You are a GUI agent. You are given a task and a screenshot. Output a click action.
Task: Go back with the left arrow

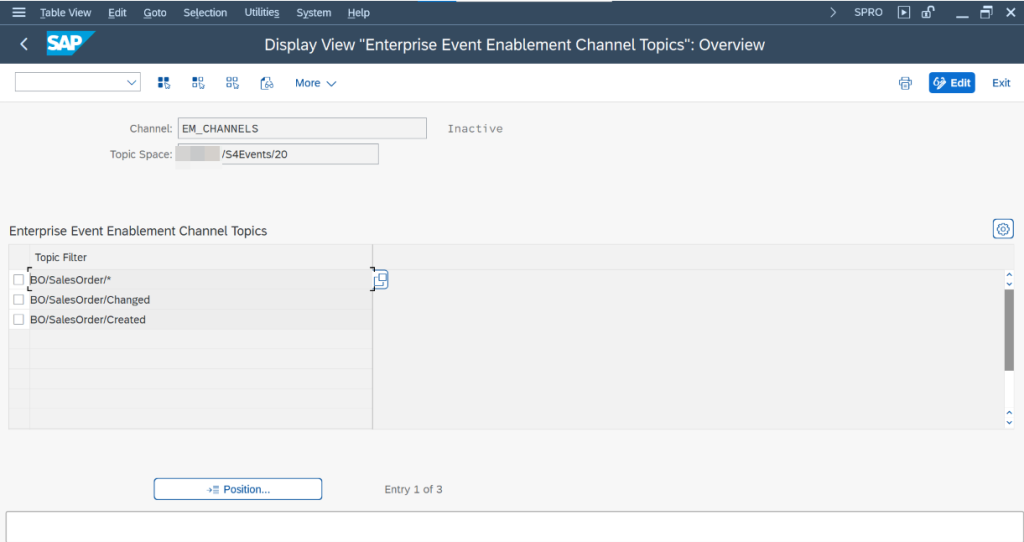coord(24,44)
